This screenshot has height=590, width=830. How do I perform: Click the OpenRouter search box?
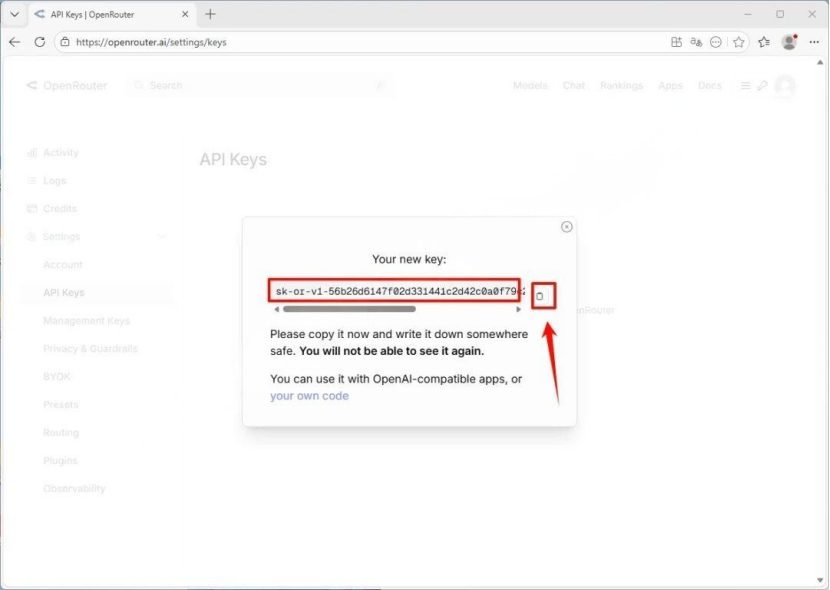(x=259, y=85)
